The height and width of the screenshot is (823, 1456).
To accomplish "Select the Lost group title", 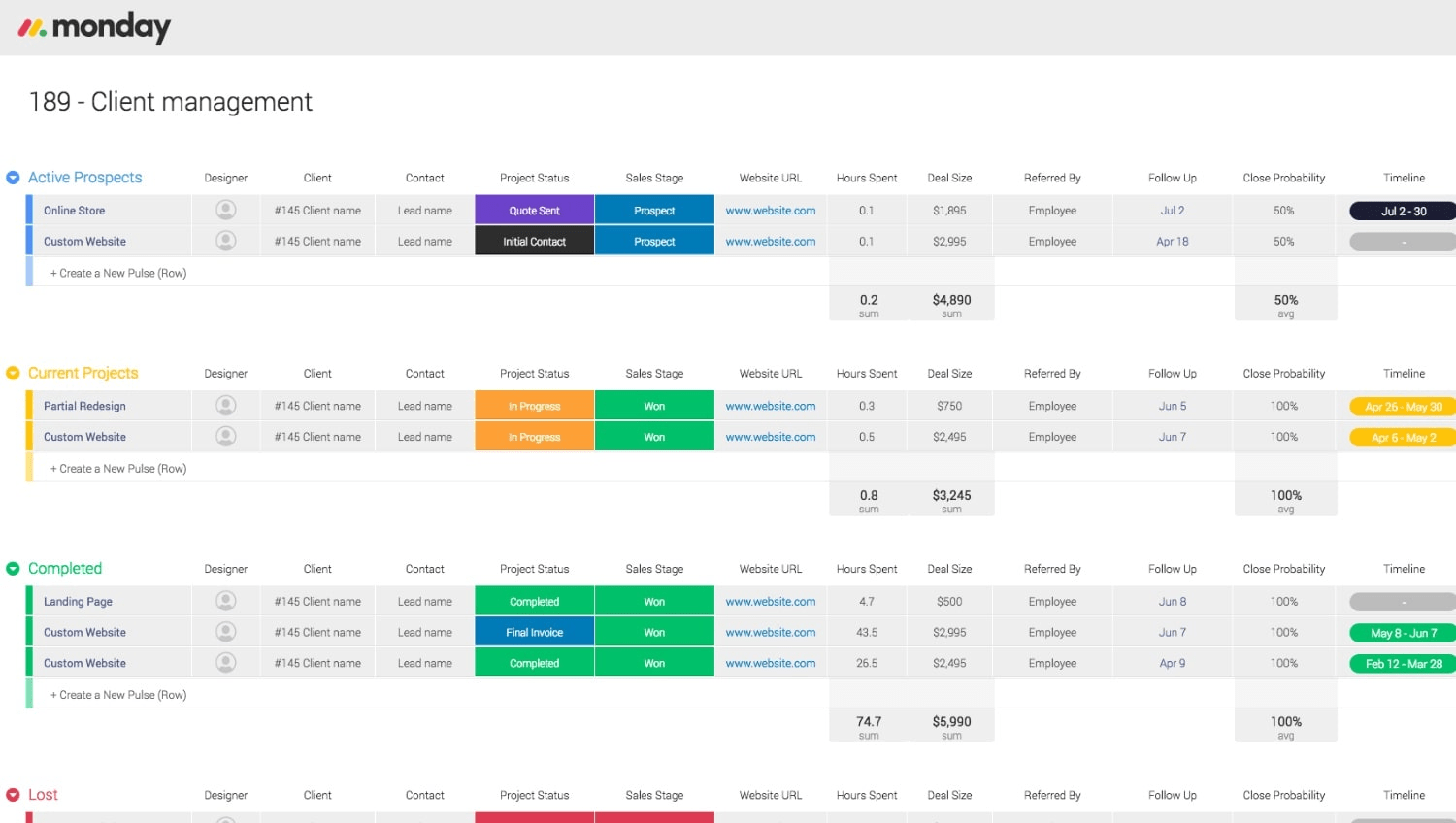I will click(43, 795).
